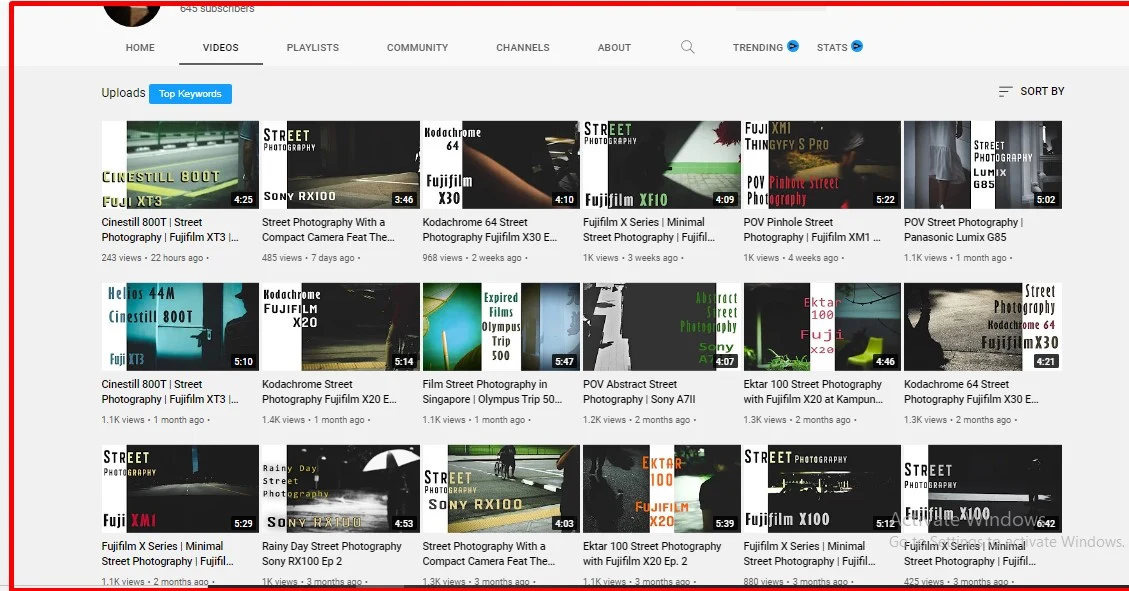Play the Kodachrome 64 Fujifilm X30 4:10 thumbnail
Screen dimensions: 1129x591
[x=500, y=165]
